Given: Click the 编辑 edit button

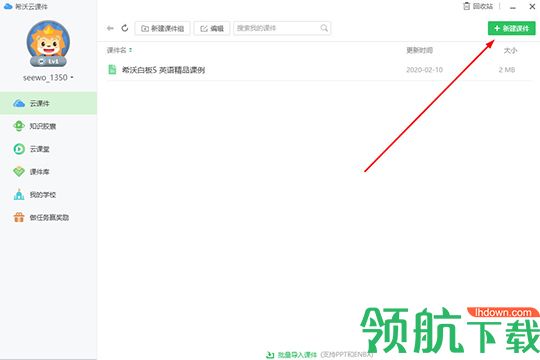Looking at the screenshot, I should point(212,28).
